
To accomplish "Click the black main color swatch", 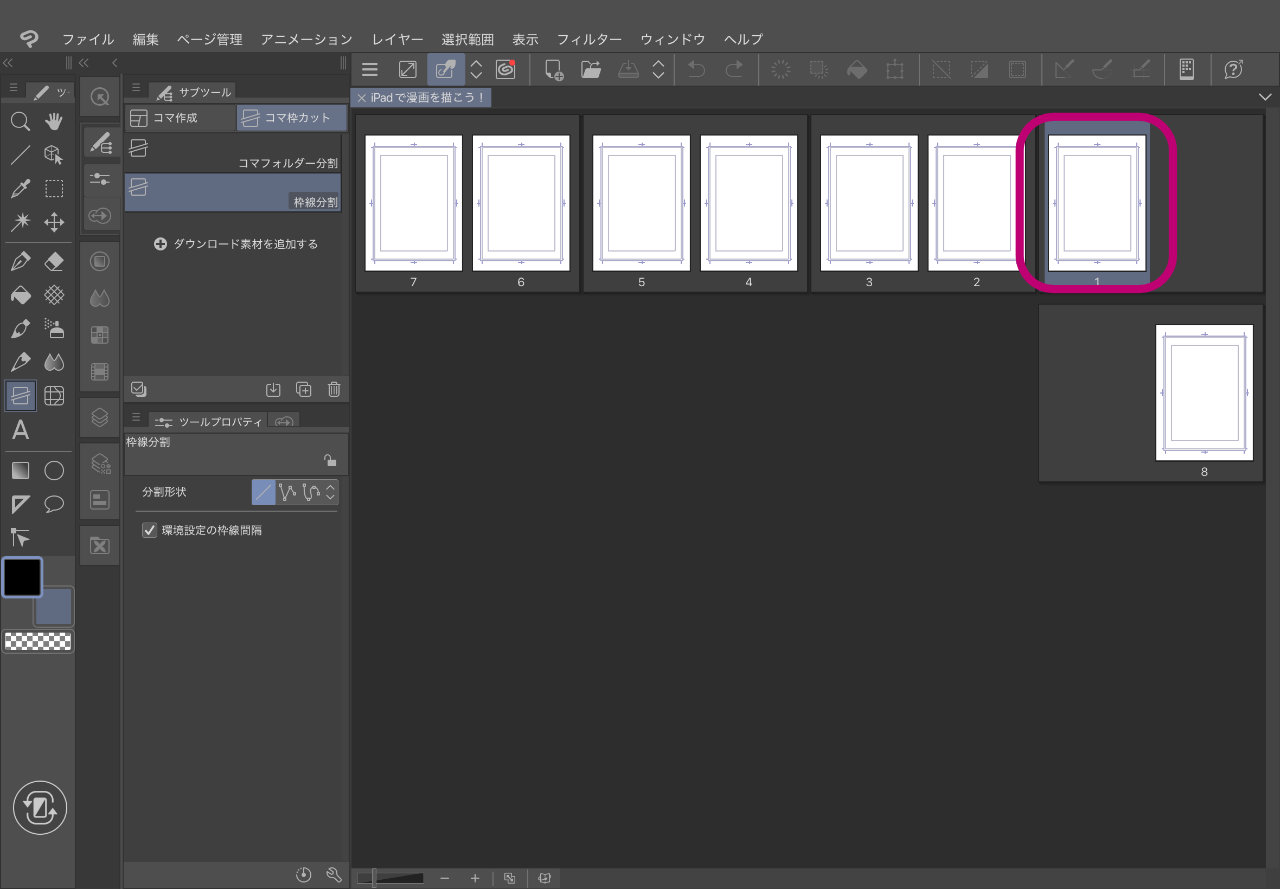I will point(22,577).
